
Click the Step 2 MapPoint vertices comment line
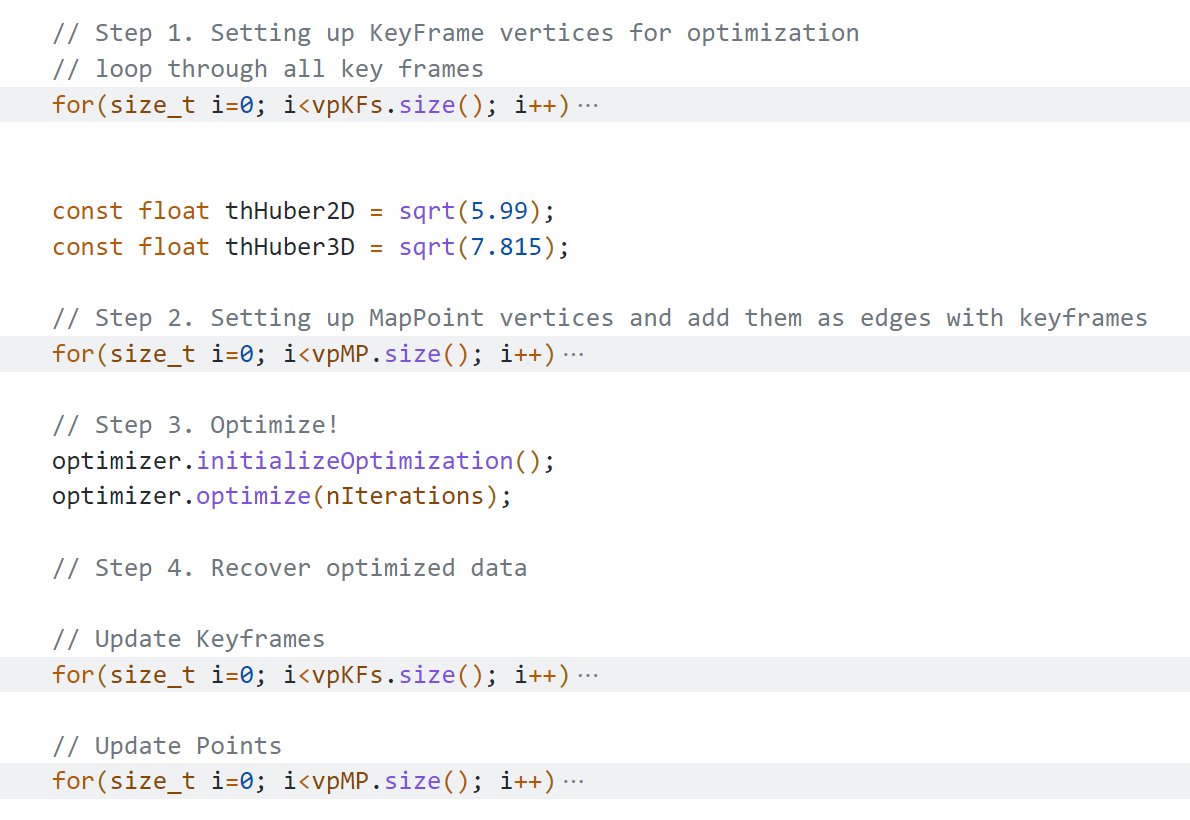point(599,318)
